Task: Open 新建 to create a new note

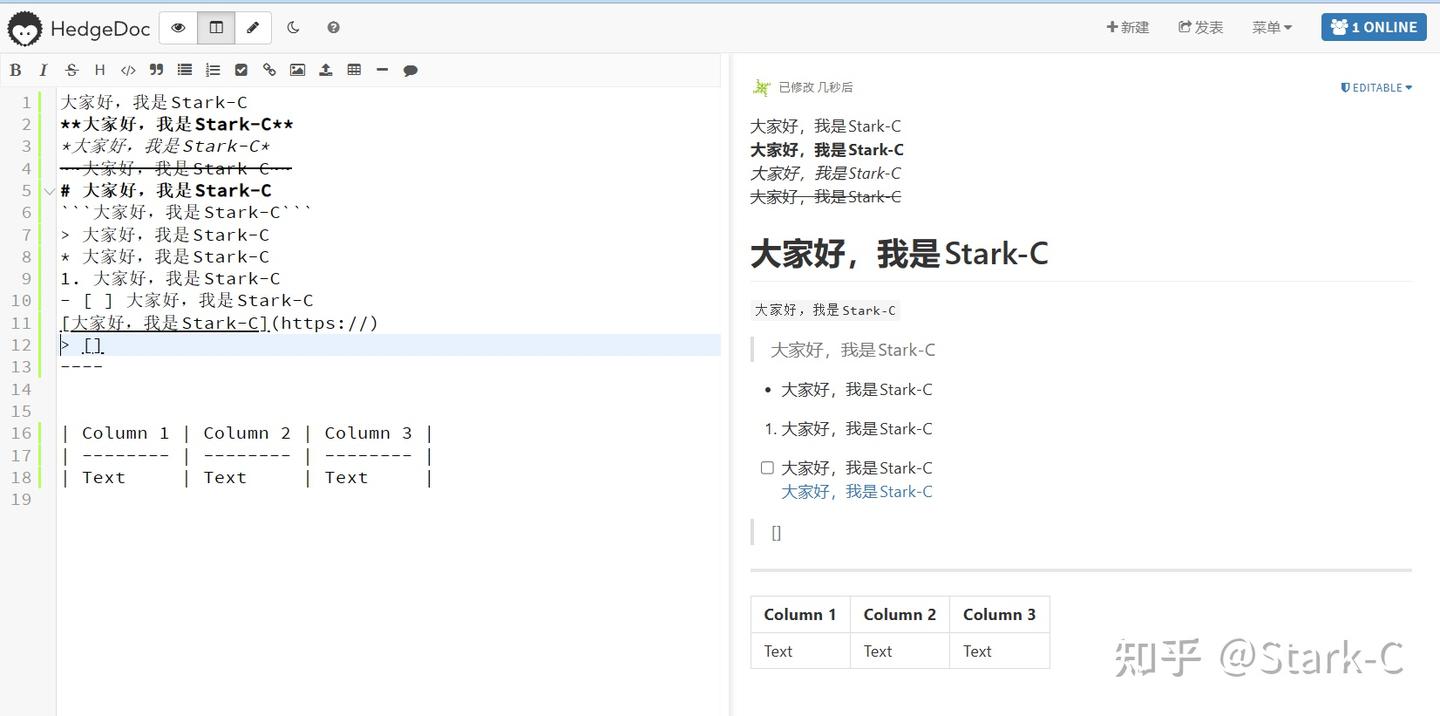Action: point(1128,27)
